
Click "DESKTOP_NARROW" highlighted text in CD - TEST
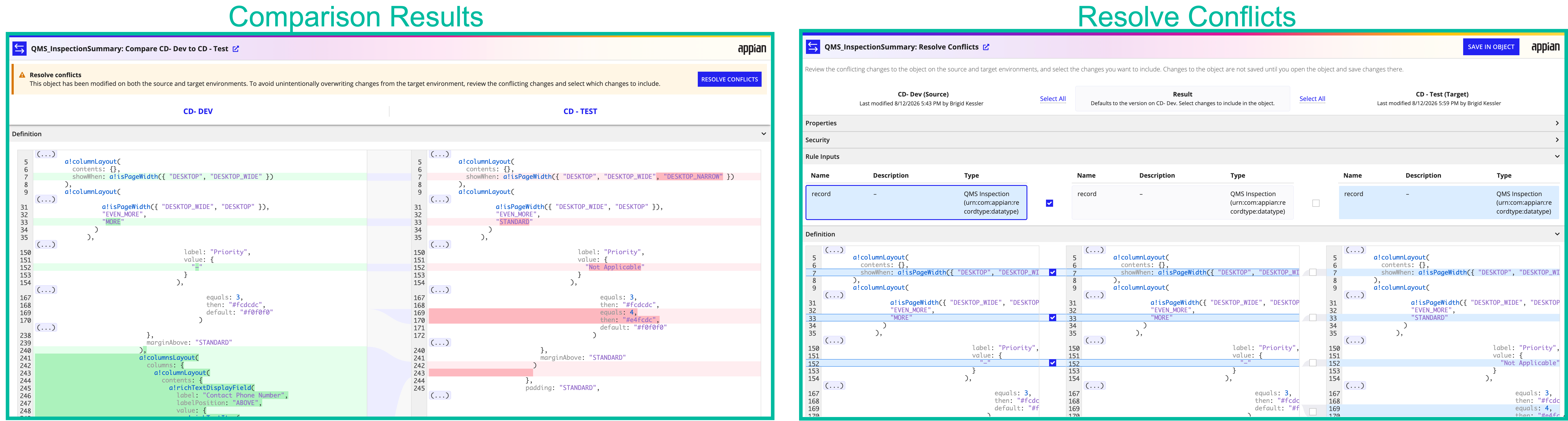tap(693, 177)
